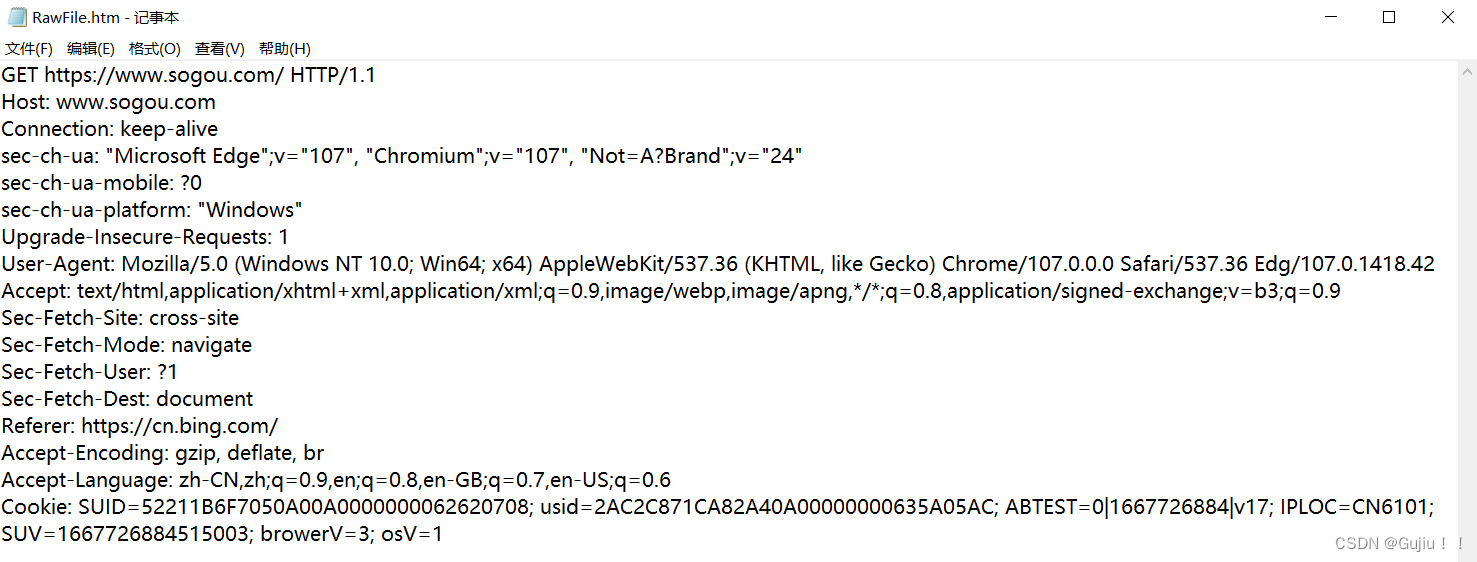1477x562 pixels.
Task: Click the vertical scrollbar up arrow
Action: point(1468,70)
